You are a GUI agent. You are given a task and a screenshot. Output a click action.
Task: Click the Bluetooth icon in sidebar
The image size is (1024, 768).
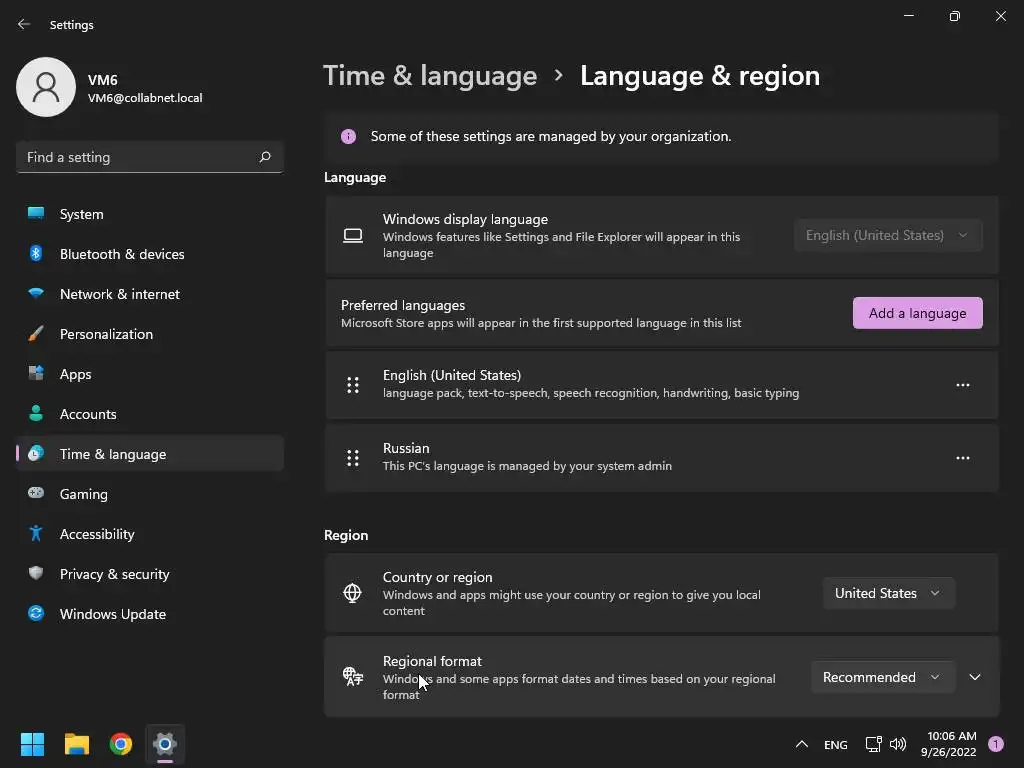[x=36, y=253]
